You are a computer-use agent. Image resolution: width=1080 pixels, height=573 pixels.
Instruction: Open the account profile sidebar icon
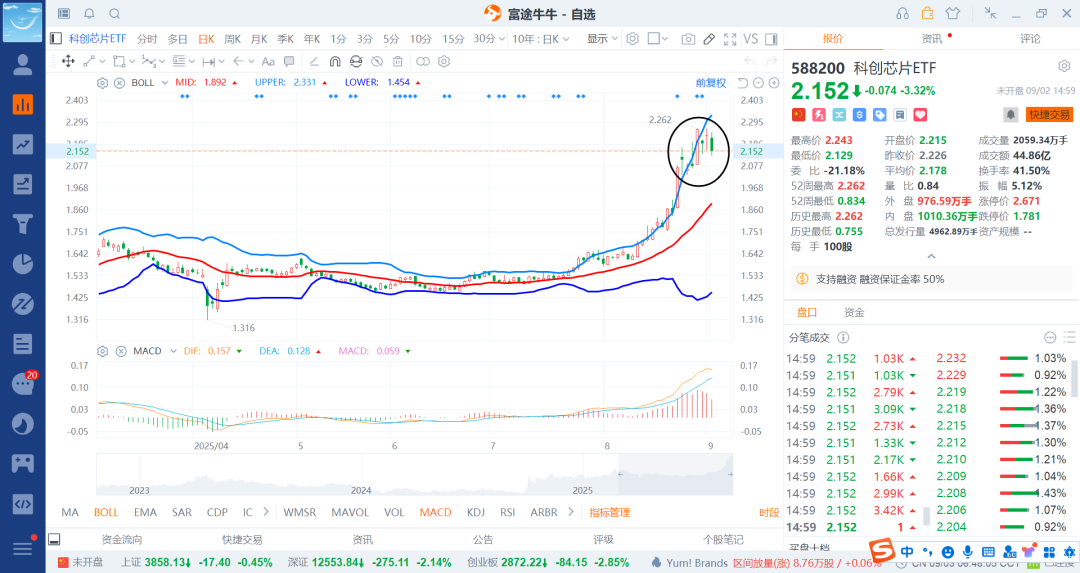coord(23,65)
